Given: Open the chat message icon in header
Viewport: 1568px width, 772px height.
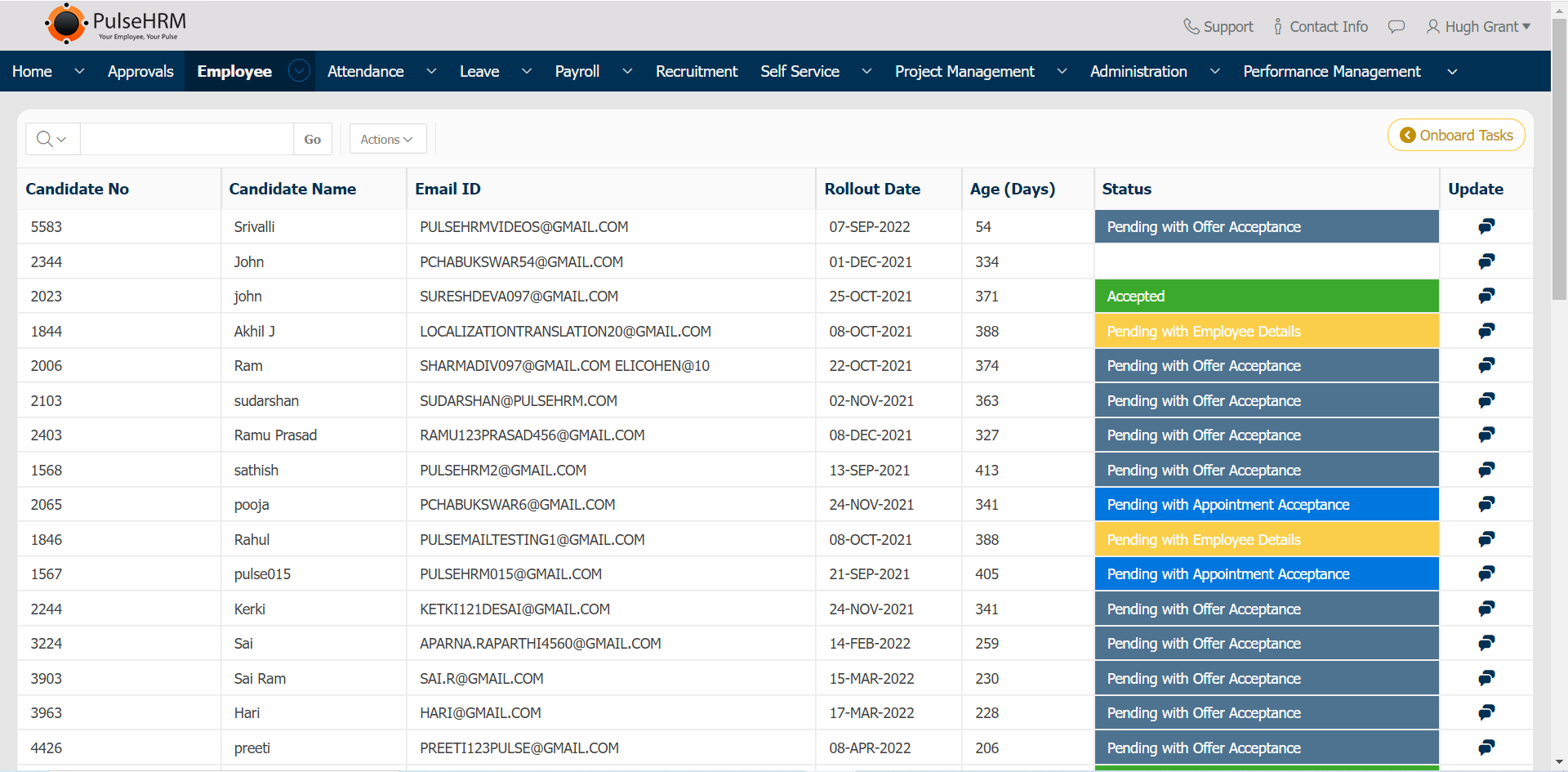Looking at the screenshot, I should [x=1396, y=27].
